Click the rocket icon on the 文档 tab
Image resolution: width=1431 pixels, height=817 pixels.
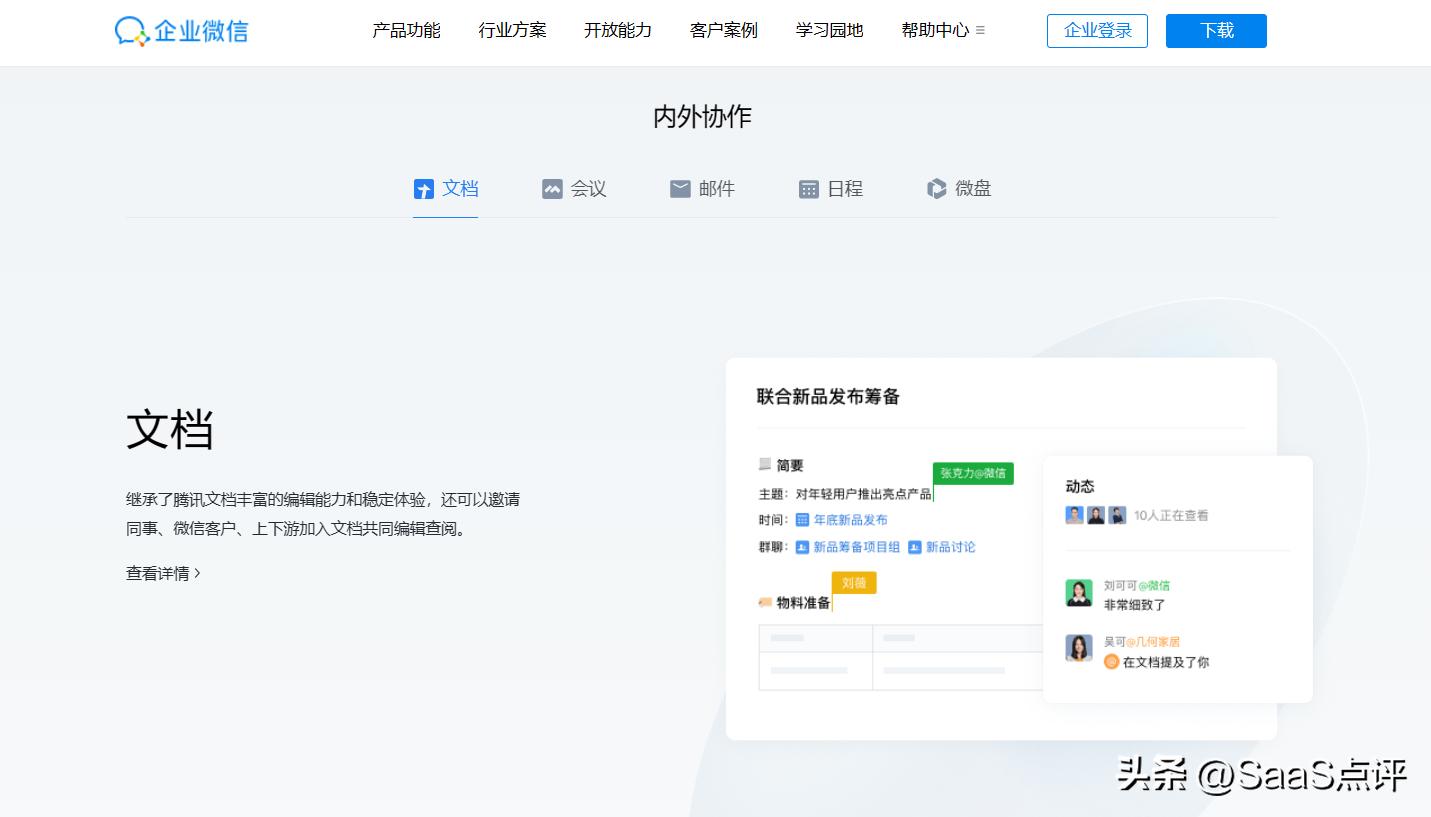[423, 188]
